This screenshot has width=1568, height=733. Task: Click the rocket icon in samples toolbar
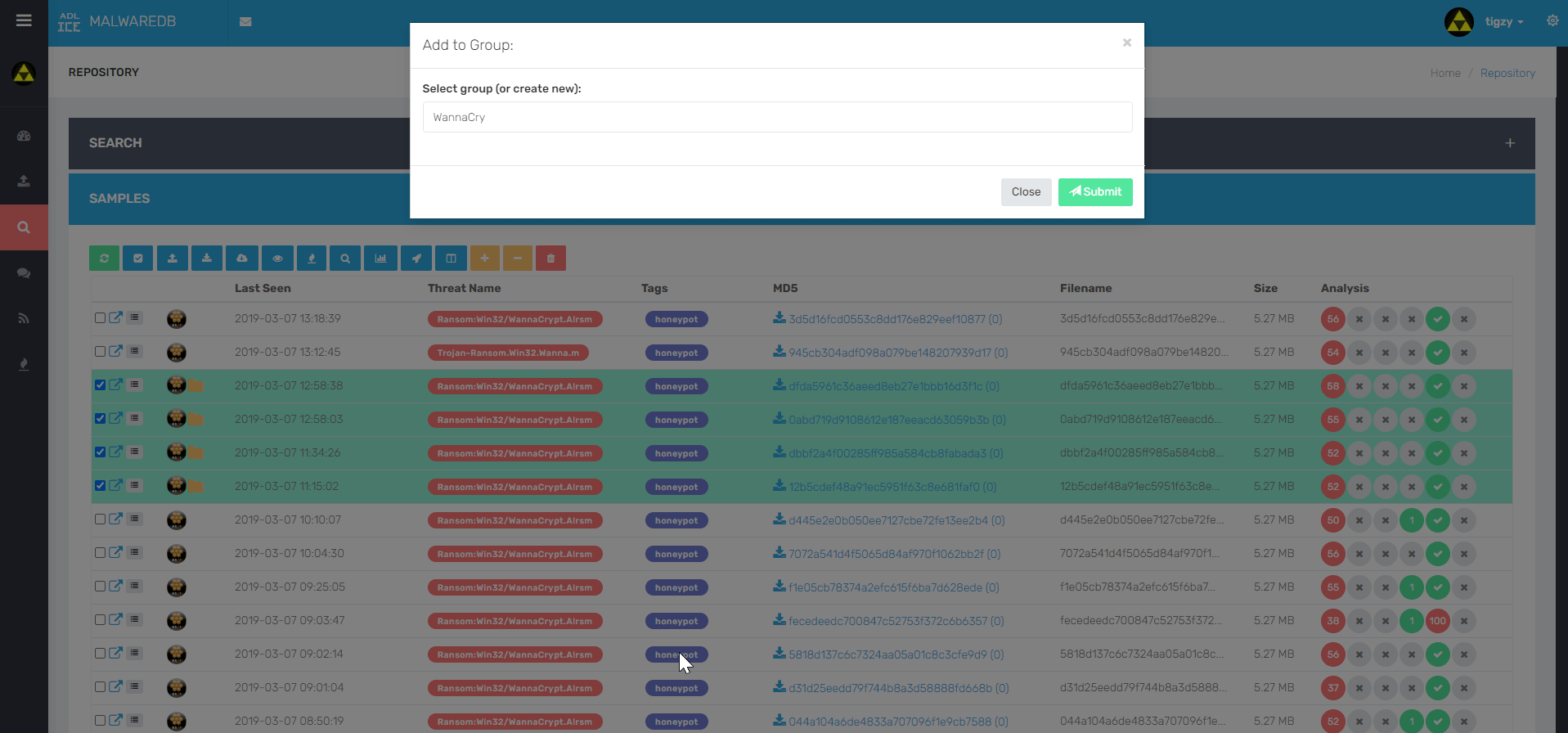416,259
